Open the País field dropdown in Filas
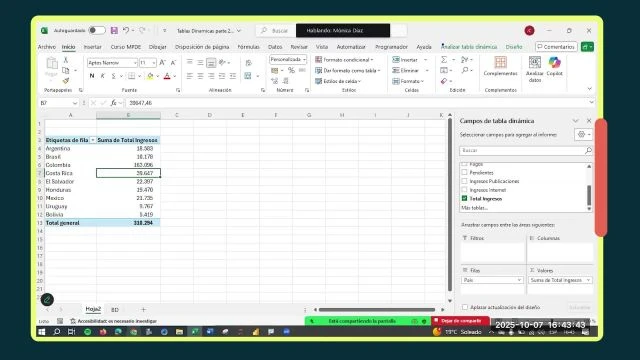The width and height of the screenshot is (640, 360). [x=519, y=280]
